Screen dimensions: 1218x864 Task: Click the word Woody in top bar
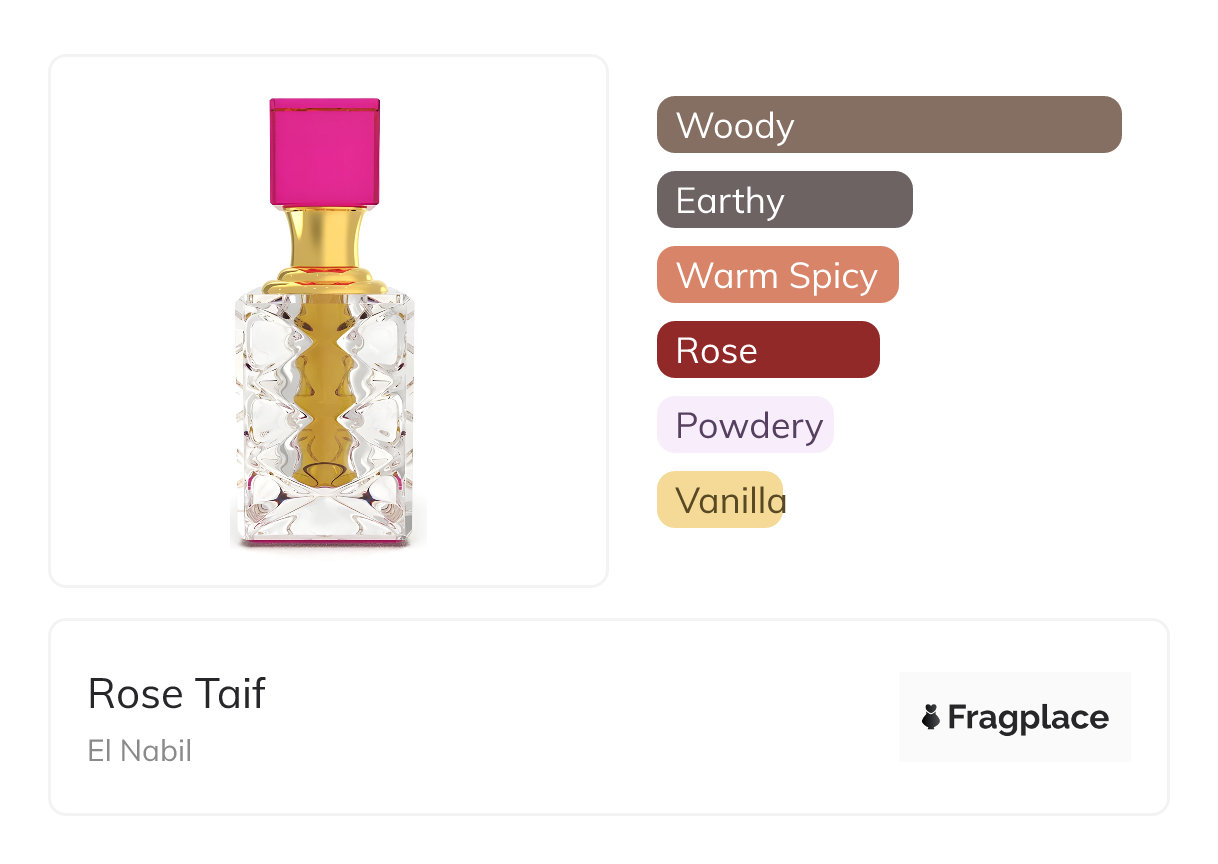point(735,126)
